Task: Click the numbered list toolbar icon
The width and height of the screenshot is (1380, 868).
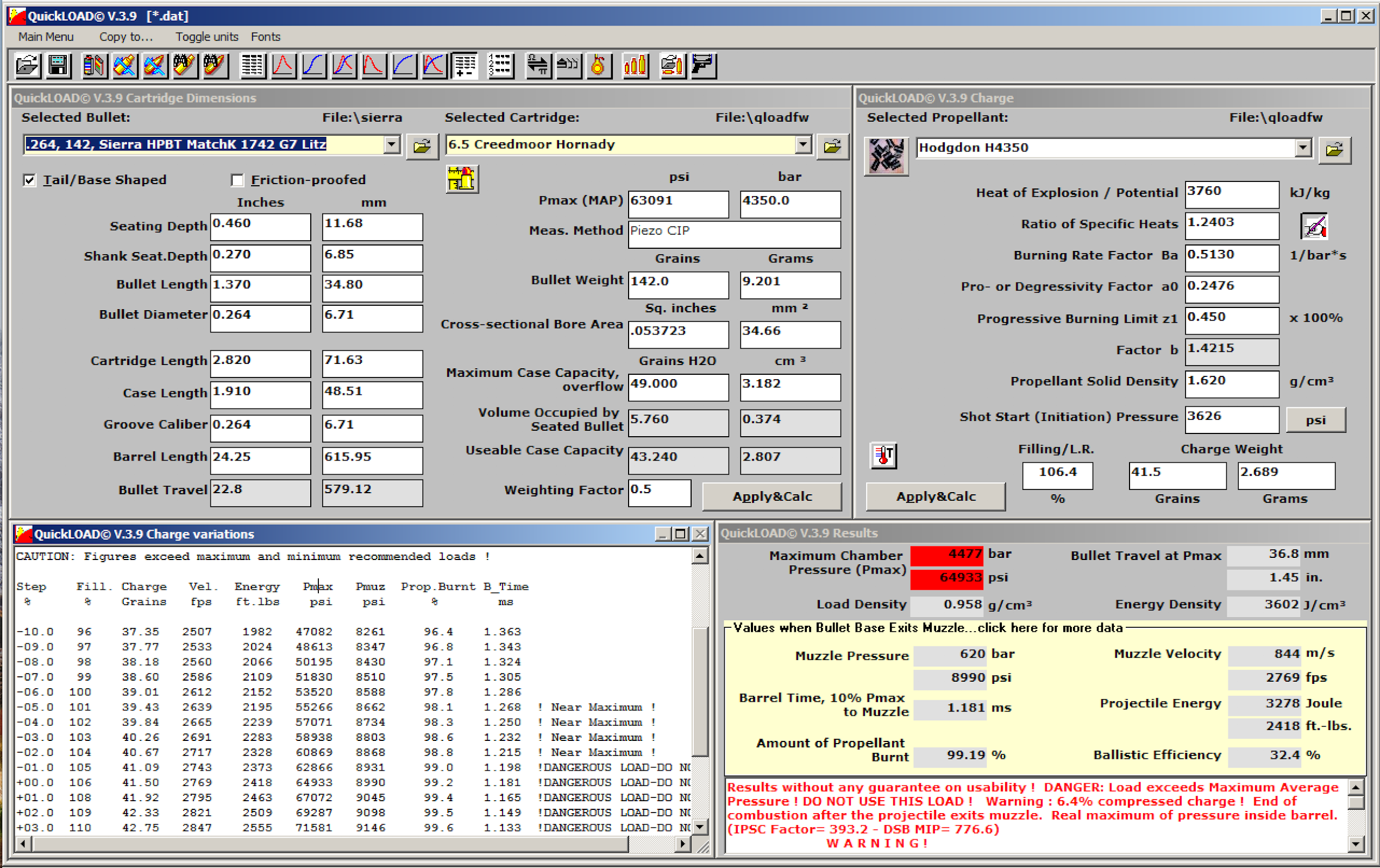Action: click(500, 65)
